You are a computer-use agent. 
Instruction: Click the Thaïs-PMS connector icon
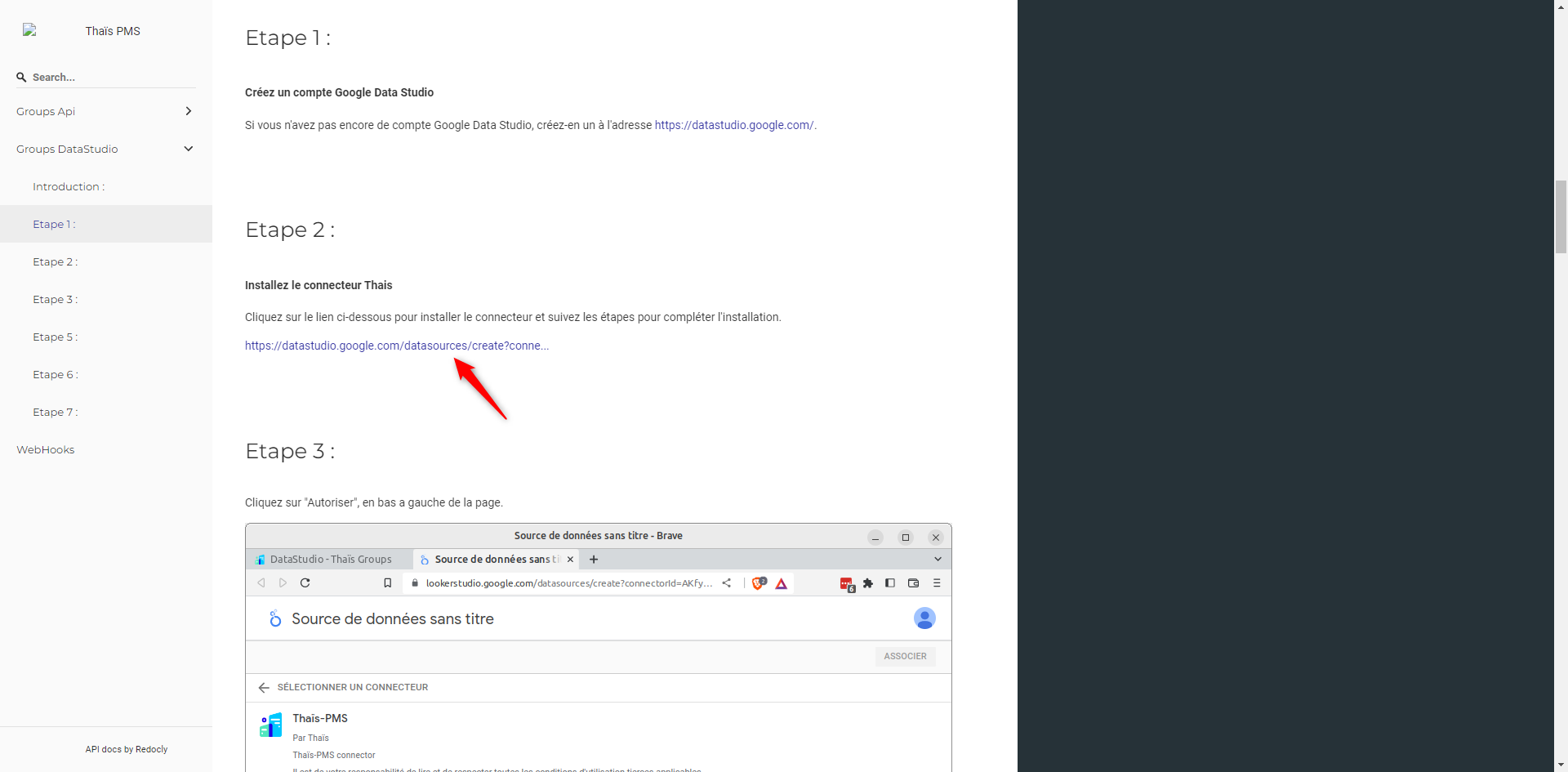(271, 725)
